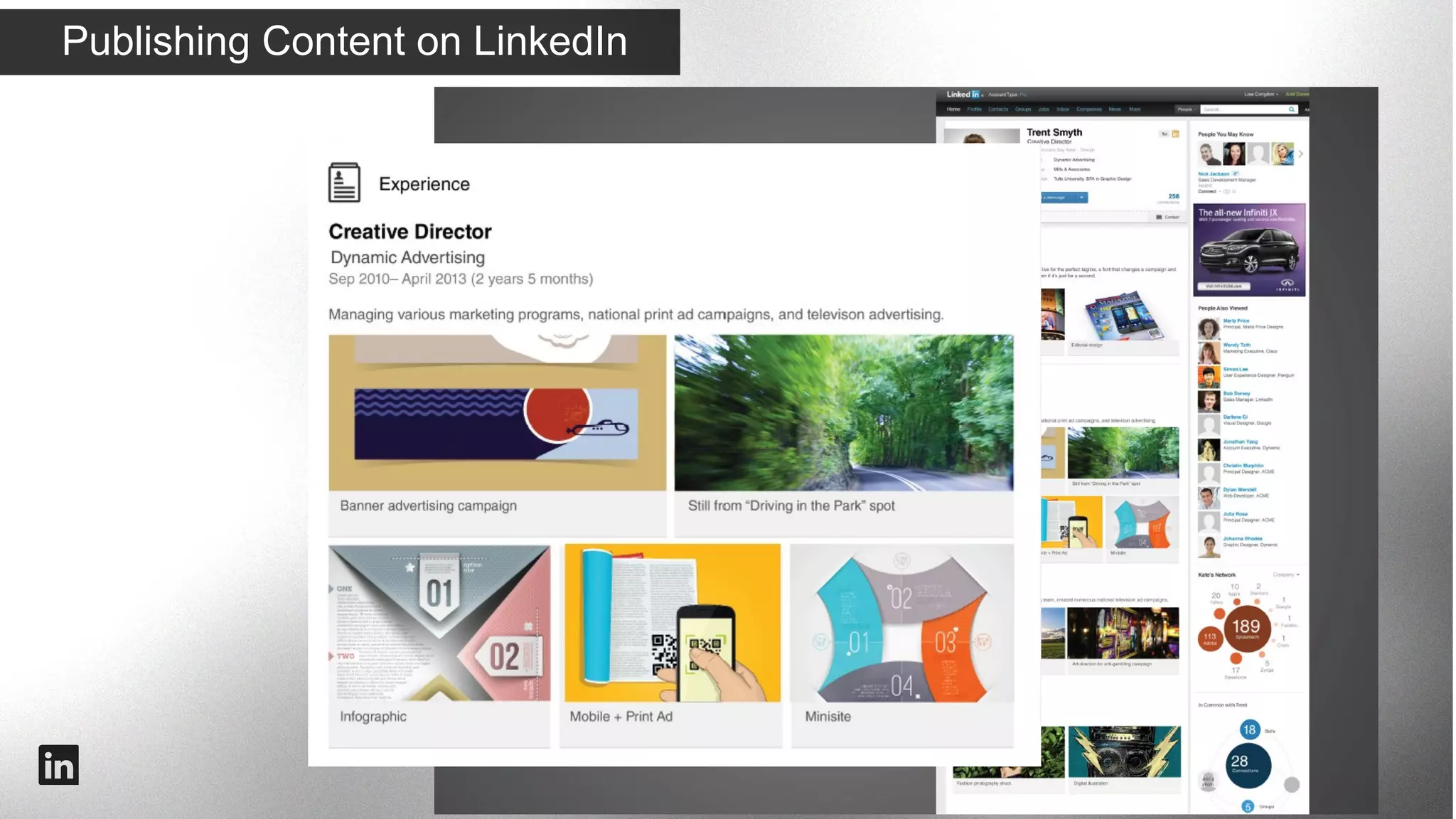Image resolution: width=1456 pixels, height=819 pixels.
Task: Click the envelope icon on the Contact tab
Action: pyautogui.click(x=1159, y=217)
